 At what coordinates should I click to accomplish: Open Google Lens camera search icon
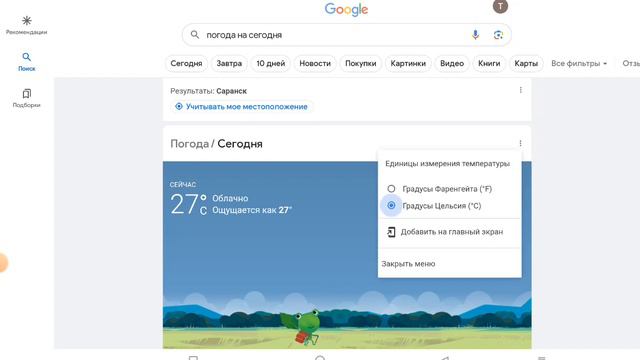[x=498, y=35]
